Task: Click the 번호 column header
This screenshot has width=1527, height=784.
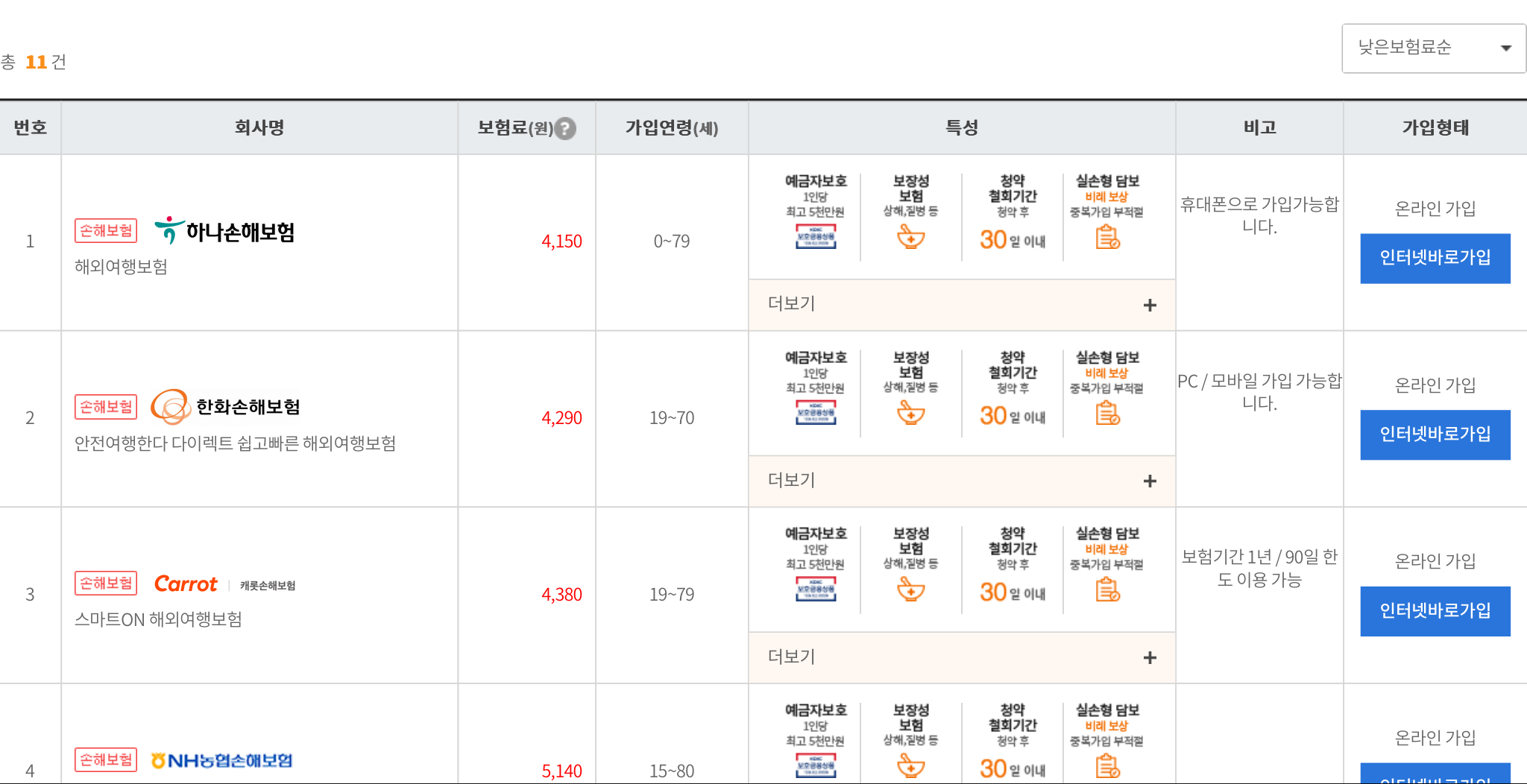Action: [x=31, y=128]
